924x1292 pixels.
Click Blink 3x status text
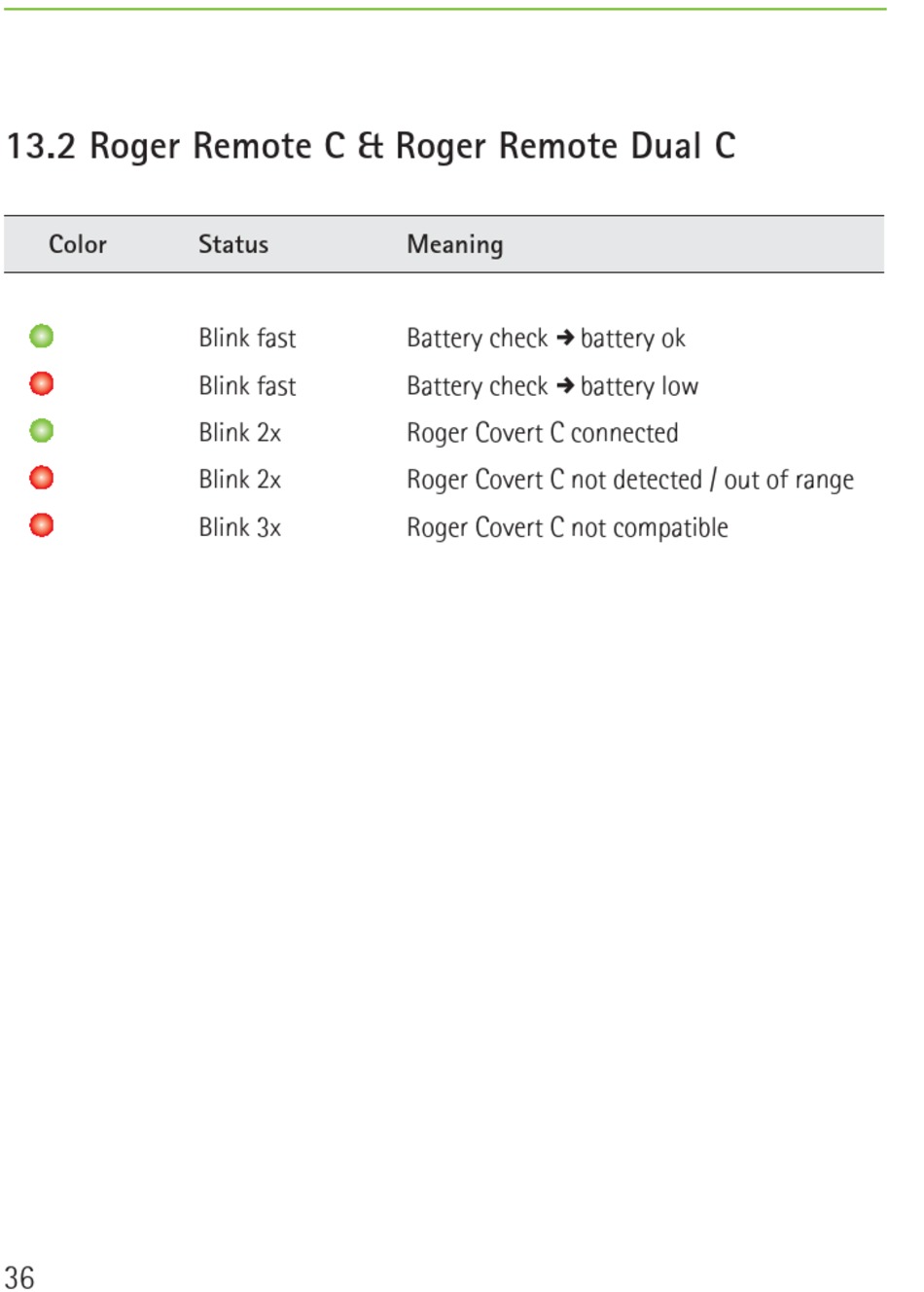239,527
